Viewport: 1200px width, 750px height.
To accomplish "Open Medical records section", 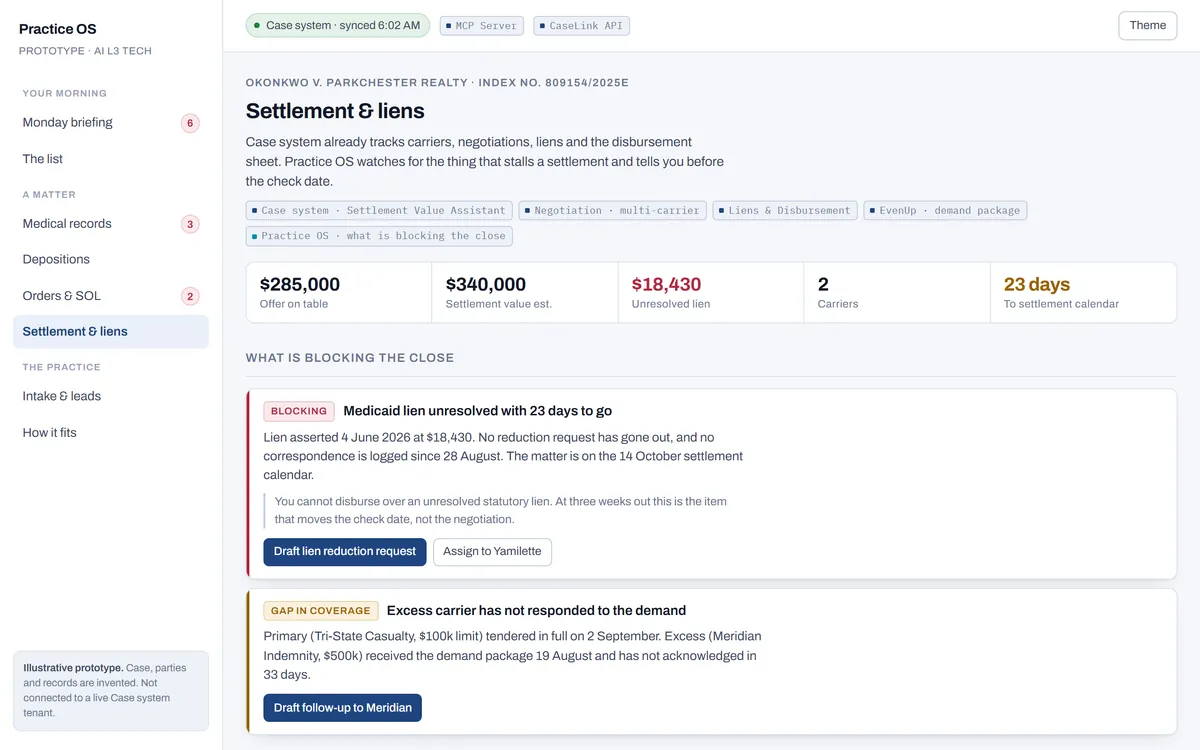I will click(x=111, y=224).
